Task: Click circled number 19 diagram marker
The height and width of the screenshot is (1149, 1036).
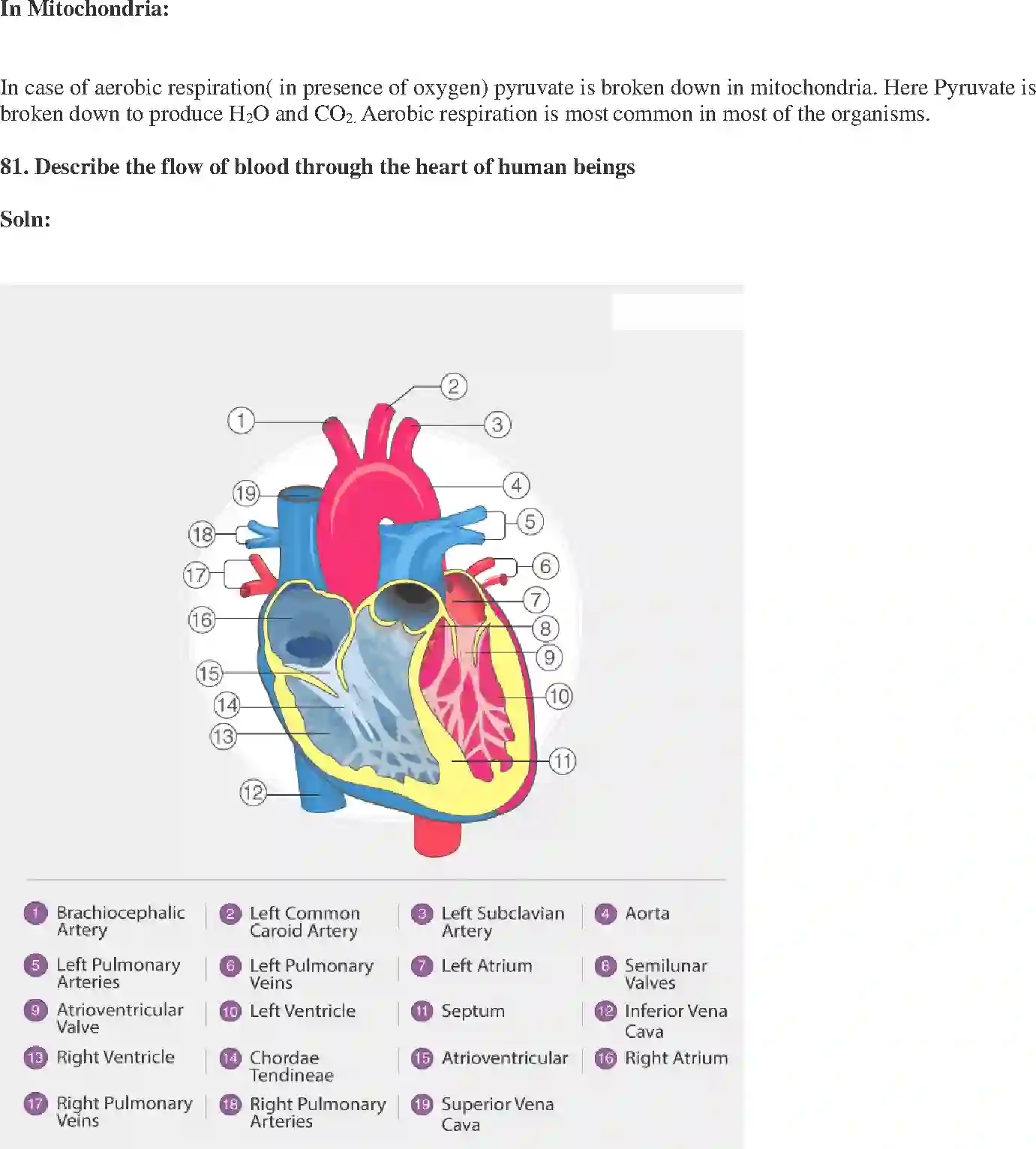Action: [246, 493]
